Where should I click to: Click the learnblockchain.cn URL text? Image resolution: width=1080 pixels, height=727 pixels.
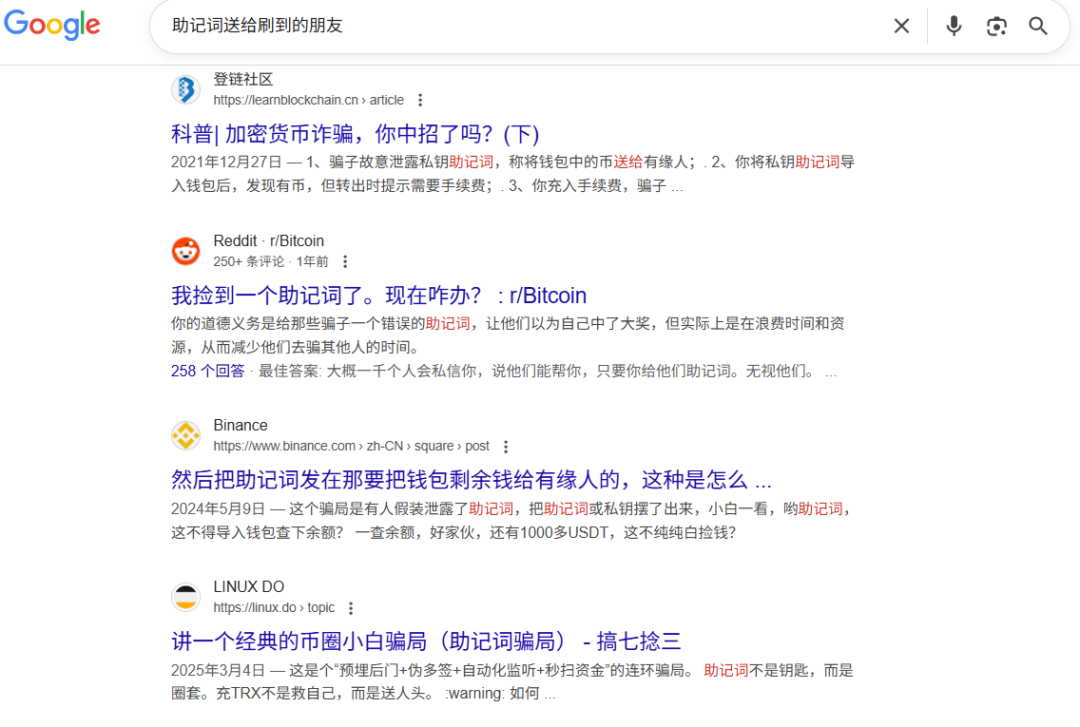[x=309, y=100]
